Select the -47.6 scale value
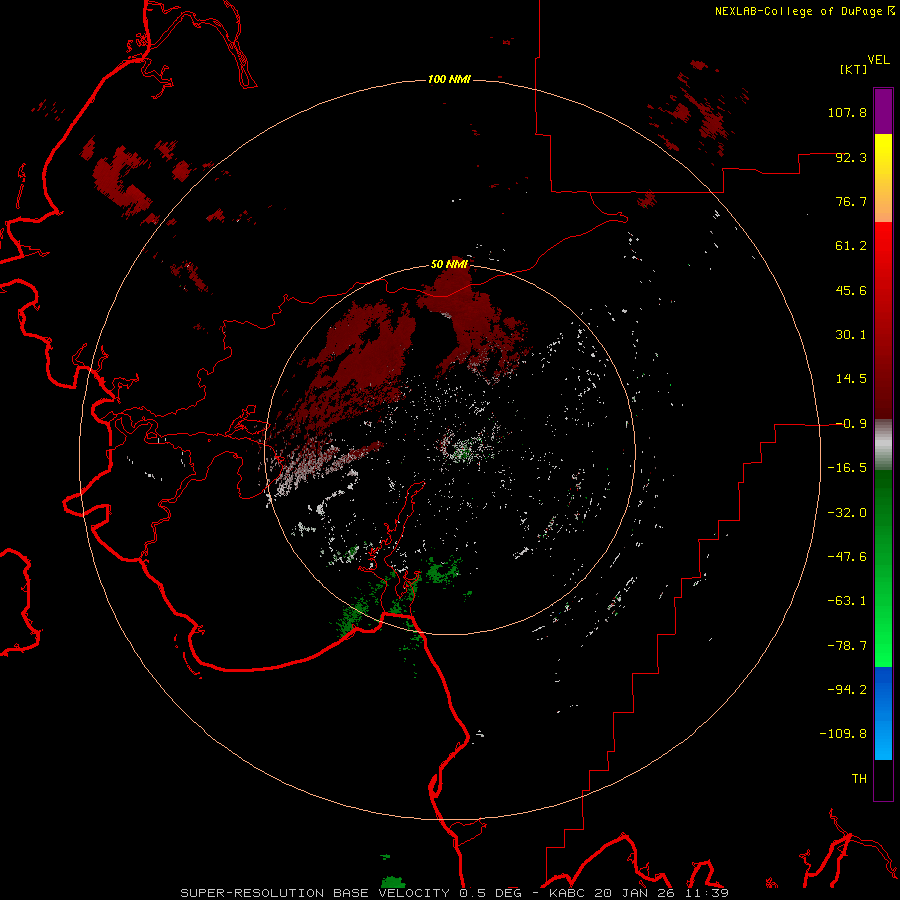Image resolution: width=900 pixels, height=900 pixels. click(x=847, y=557)
